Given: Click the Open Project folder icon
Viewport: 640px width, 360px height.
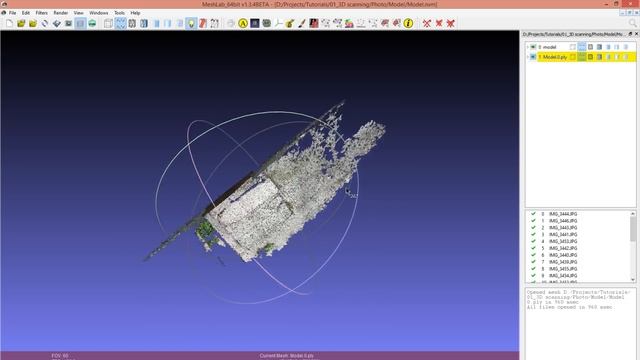Looking at the screenshot, I should tap(21, 24).
